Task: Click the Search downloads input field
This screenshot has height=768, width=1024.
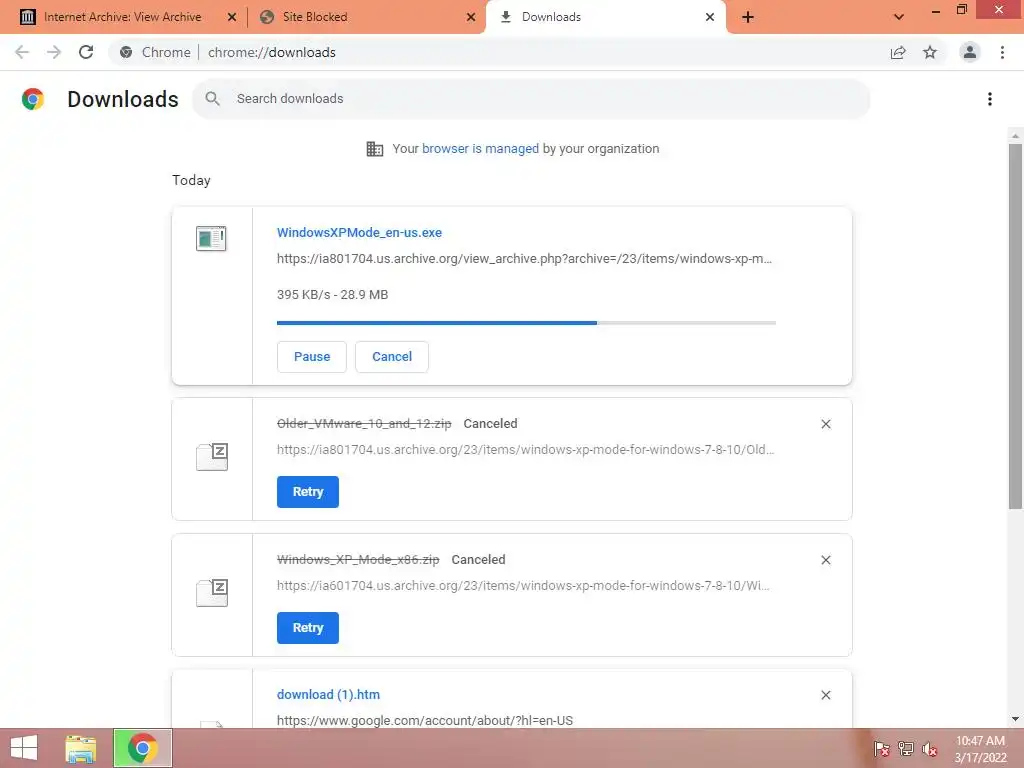Action: (x=531, y=99)
